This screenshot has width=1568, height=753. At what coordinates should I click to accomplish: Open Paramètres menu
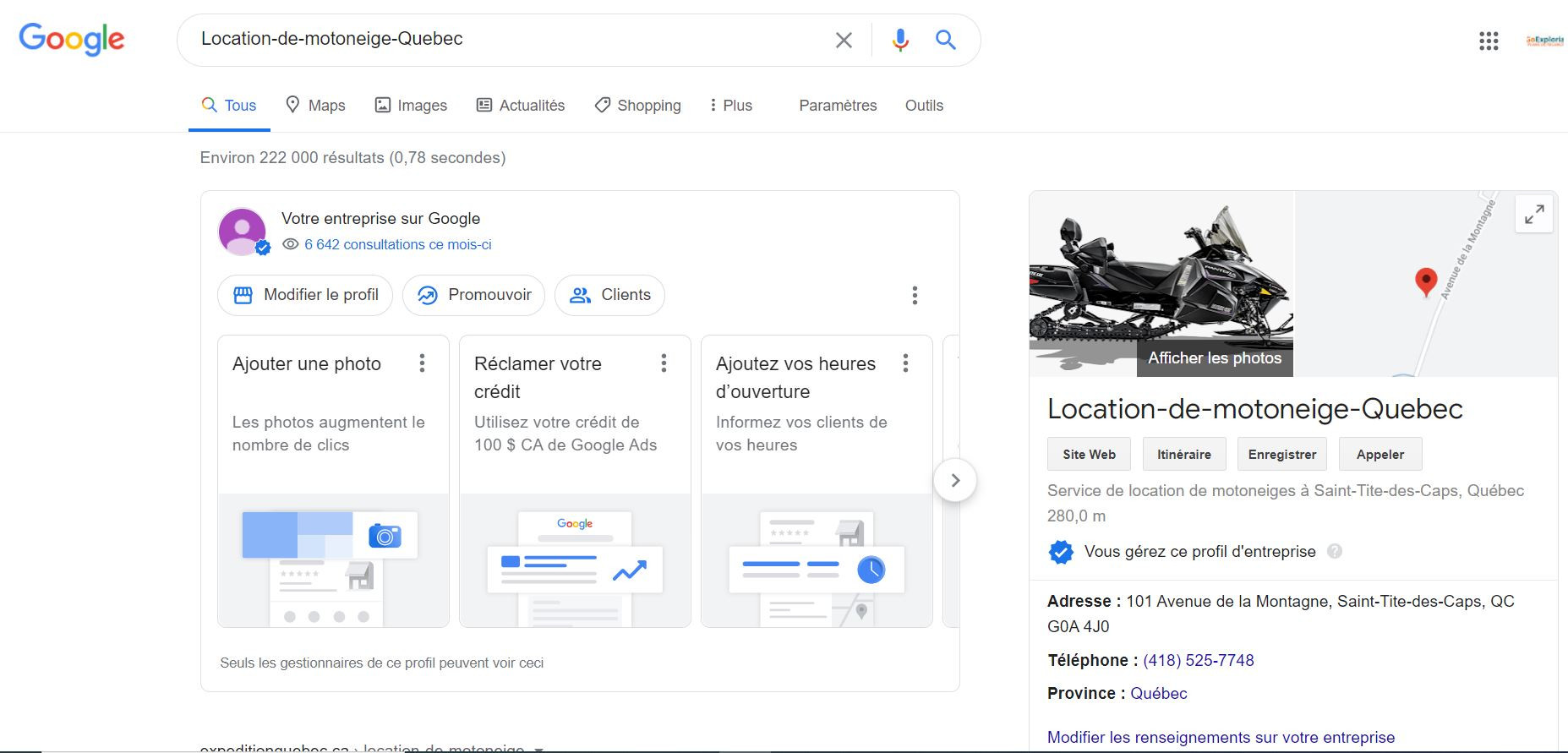point(838,106)
